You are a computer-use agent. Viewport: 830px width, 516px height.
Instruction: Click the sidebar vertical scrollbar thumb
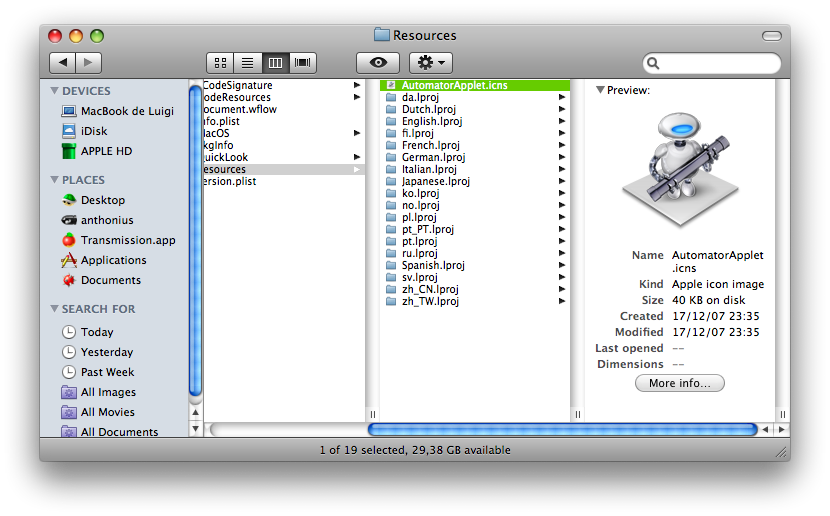[195, 241]
